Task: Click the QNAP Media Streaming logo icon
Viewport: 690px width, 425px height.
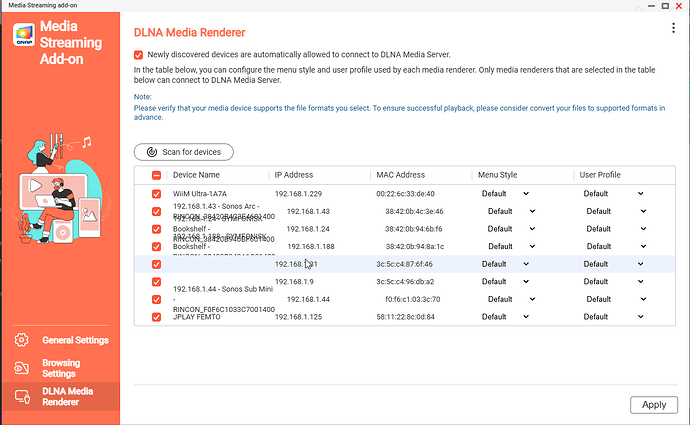Action: click(x=24, y=35)
